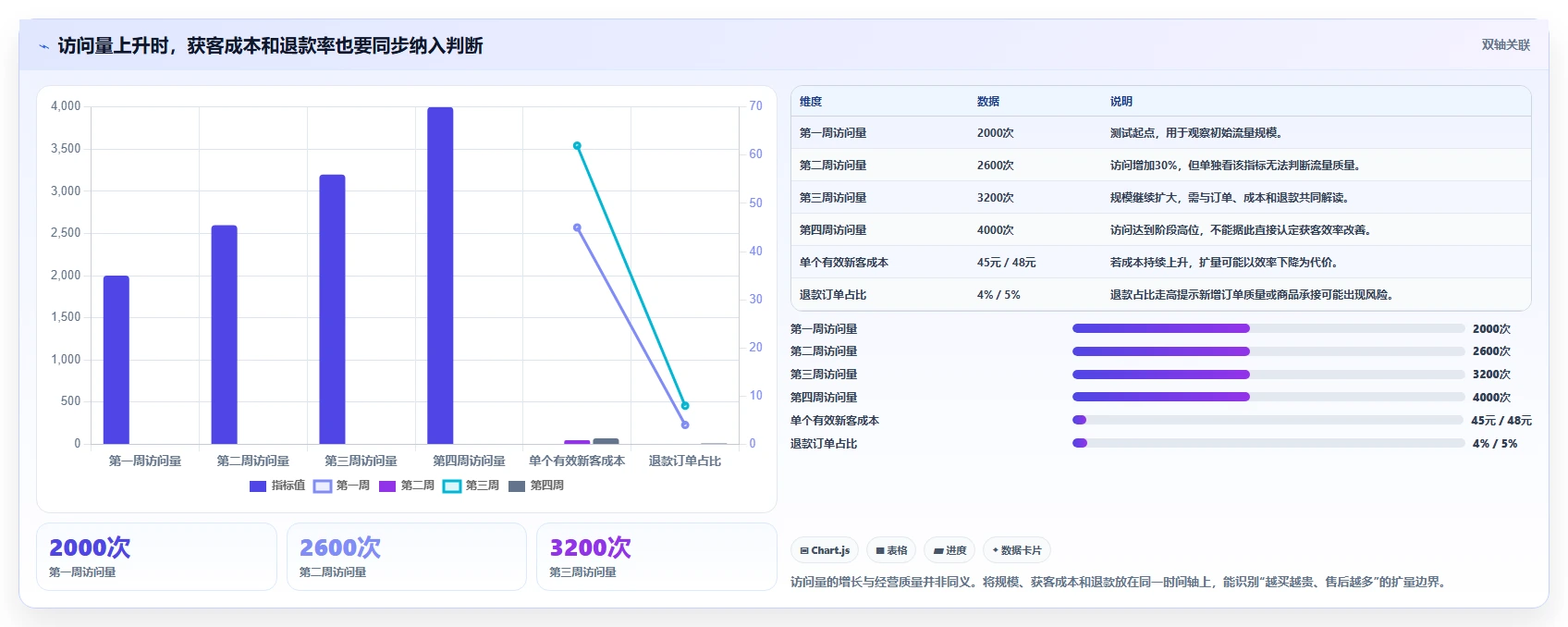1568x627 pixels.
Task: Click the 第二周访问量 bar in chart
Action: point(225,335)
